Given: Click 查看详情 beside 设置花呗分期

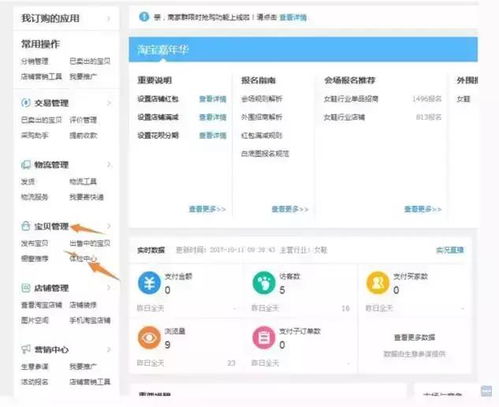Looking at the screenshot, I should [x=213, y=135].
